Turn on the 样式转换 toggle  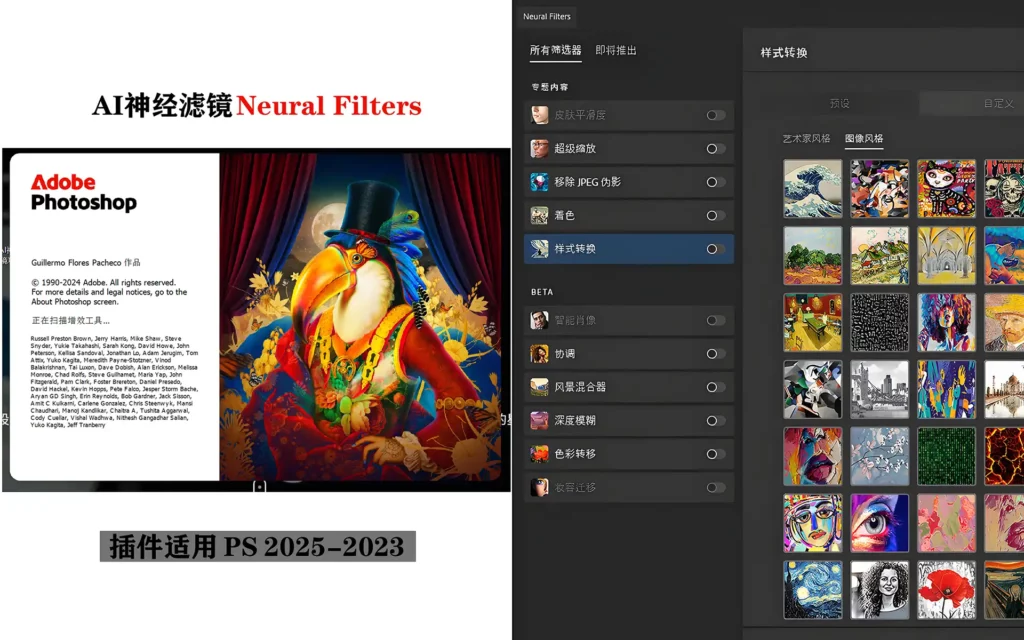(x=716, y=249)
